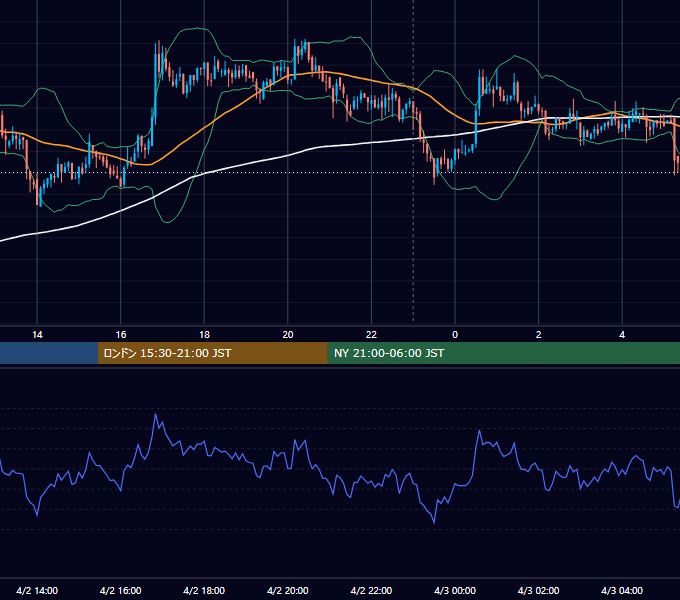
Task: Click the 14 hour label on price axis
Action: (37, 335)
